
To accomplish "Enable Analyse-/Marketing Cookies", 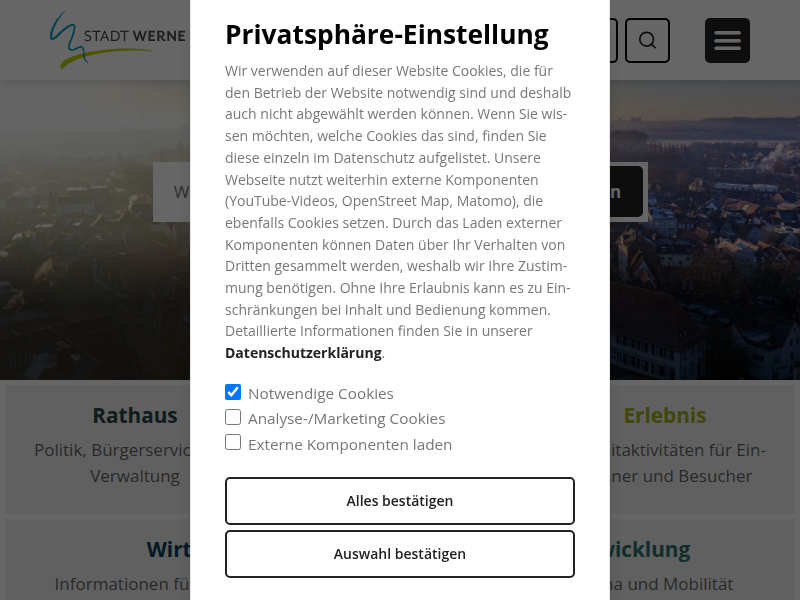I will tap(233, 417).
